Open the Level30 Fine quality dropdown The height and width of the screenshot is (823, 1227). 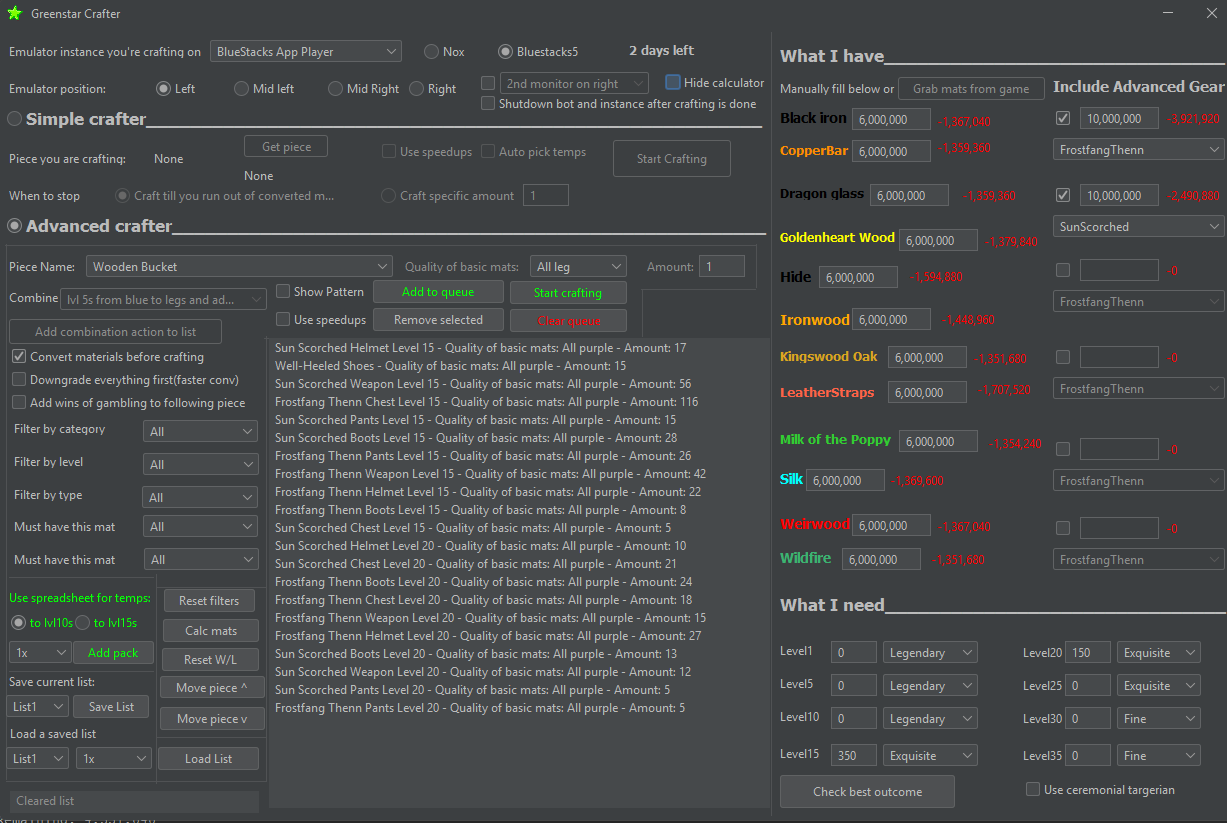click(x=1158, y=718)
